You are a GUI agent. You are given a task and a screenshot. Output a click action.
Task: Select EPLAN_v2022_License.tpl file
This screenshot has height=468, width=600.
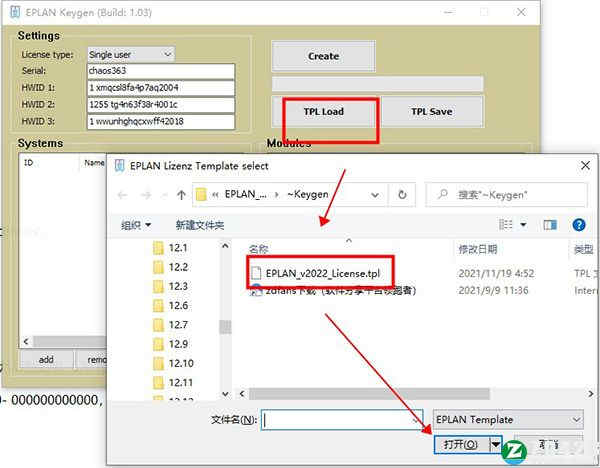(x=323, y=273)
